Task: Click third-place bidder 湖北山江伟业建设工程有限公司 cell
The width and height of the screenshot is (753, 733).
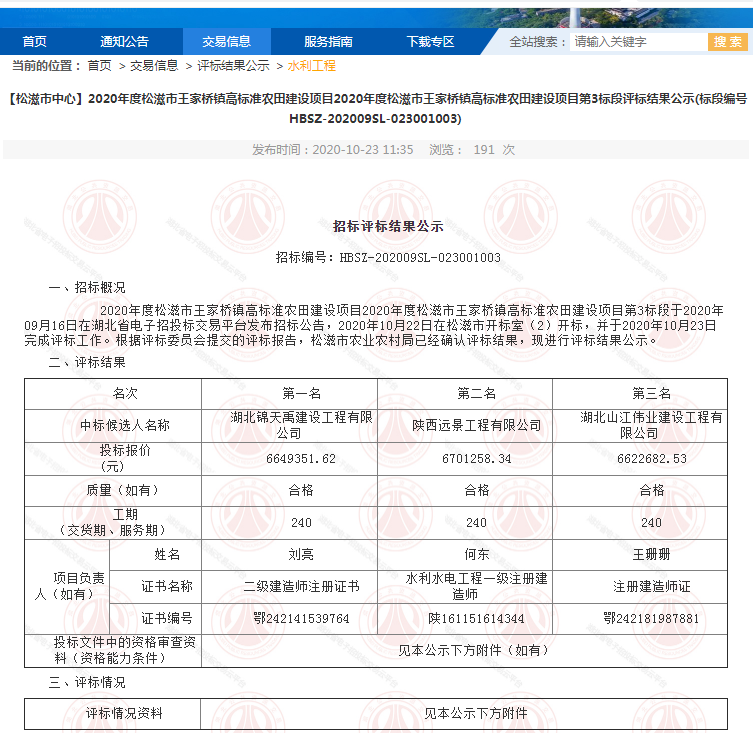Action: [x=651, y=425]
